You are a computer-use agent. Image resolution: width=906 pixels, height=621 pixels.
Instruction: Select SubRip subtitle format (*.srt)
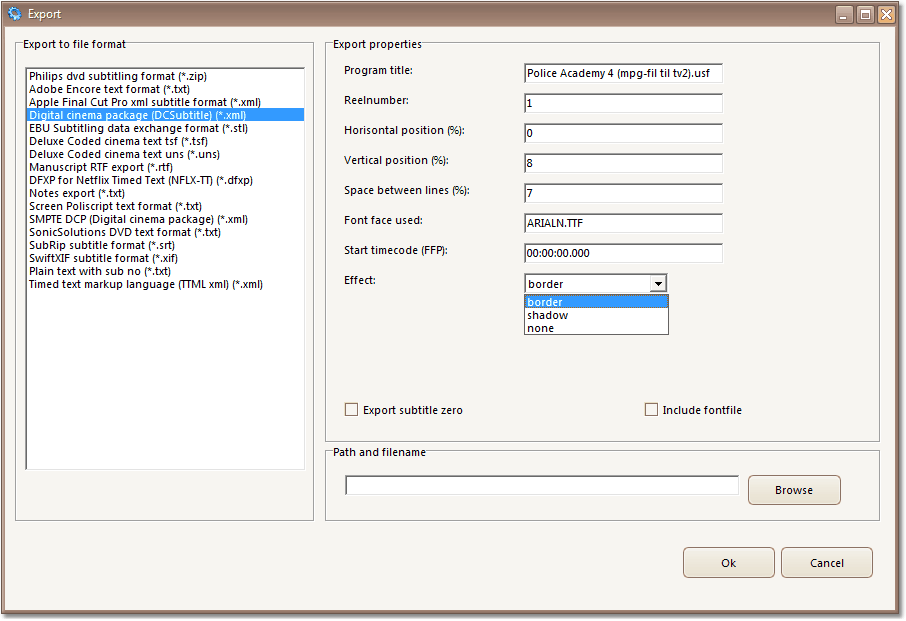point(165,245)
